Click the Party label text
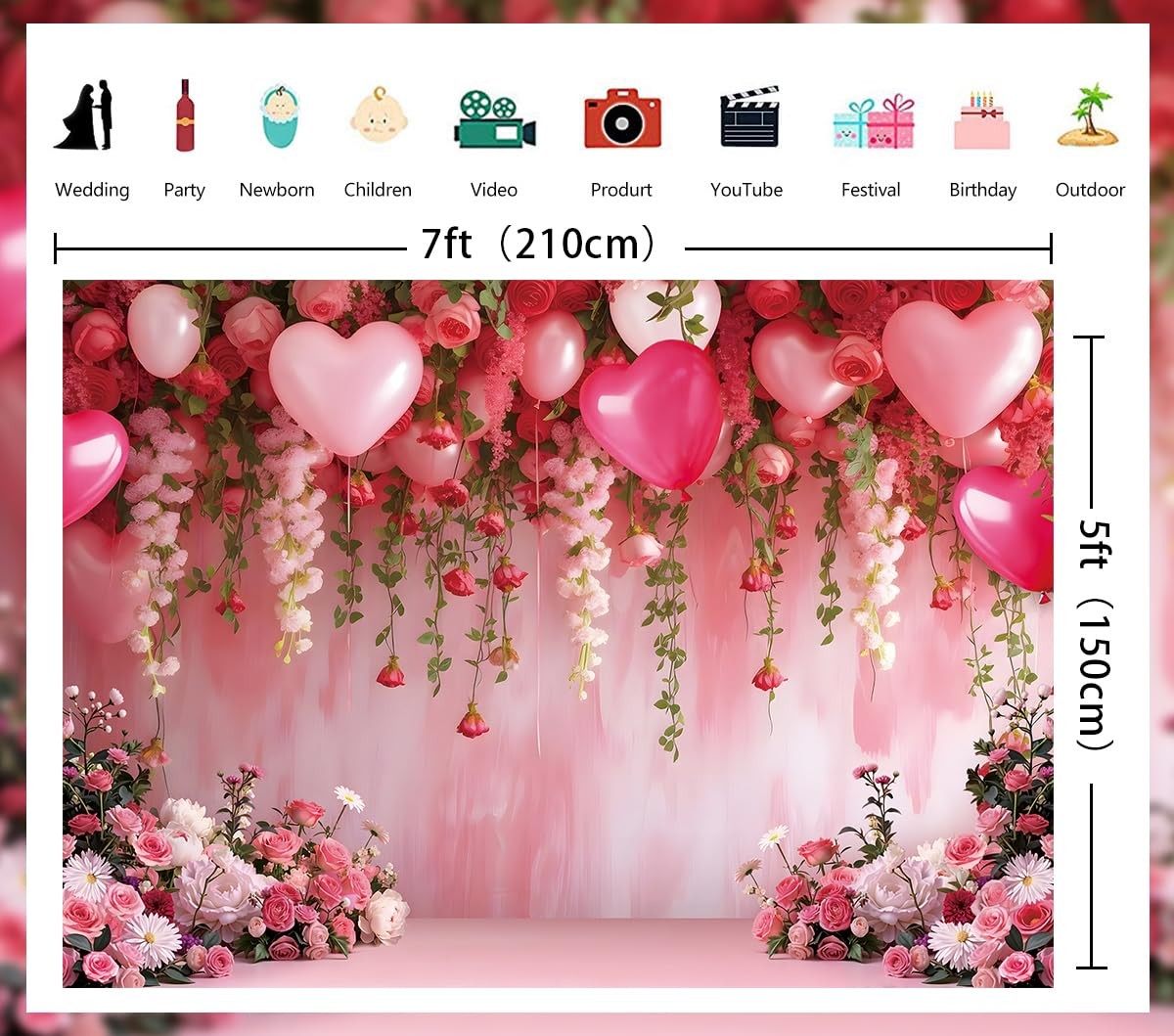This screenshot has width=1174, height=1036. pos(184,191)
